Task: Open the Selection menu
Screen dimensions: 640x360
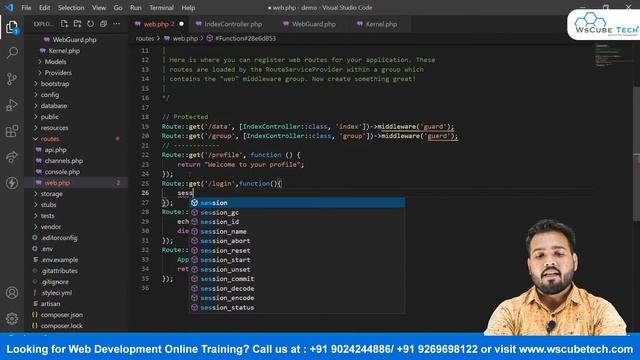Action: pyautogui.click(x=71, y=8)
